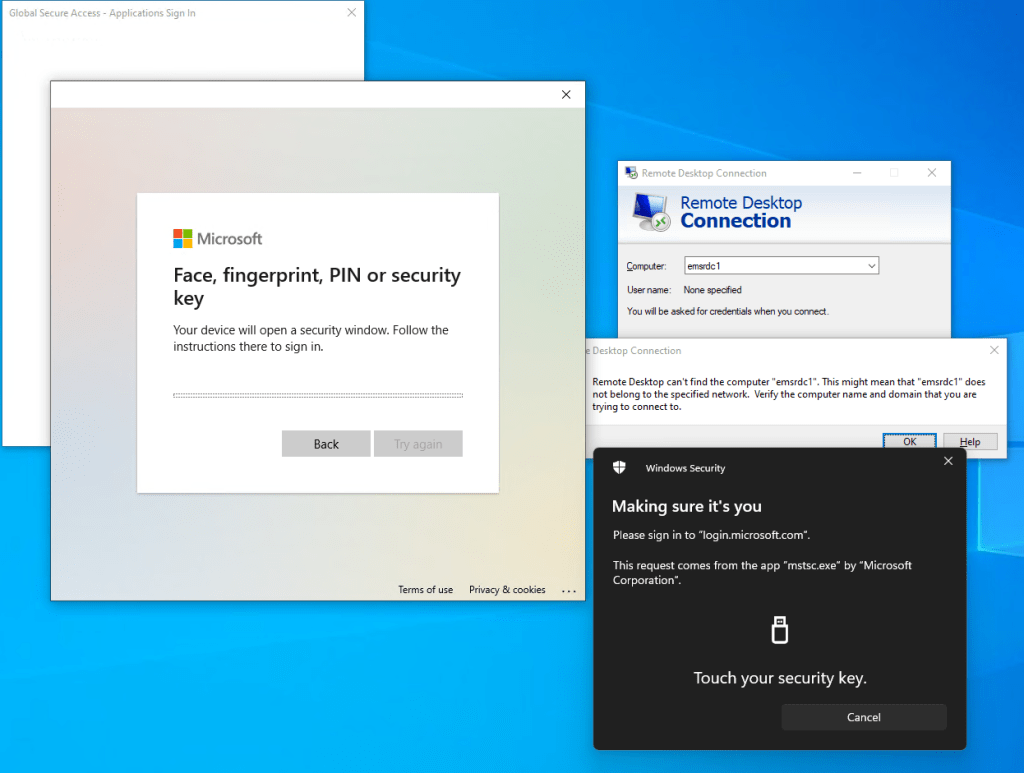The width and height of the screenshot is (1024, 773).
Task: Open the Terms of use link
Action: [425, 590]
